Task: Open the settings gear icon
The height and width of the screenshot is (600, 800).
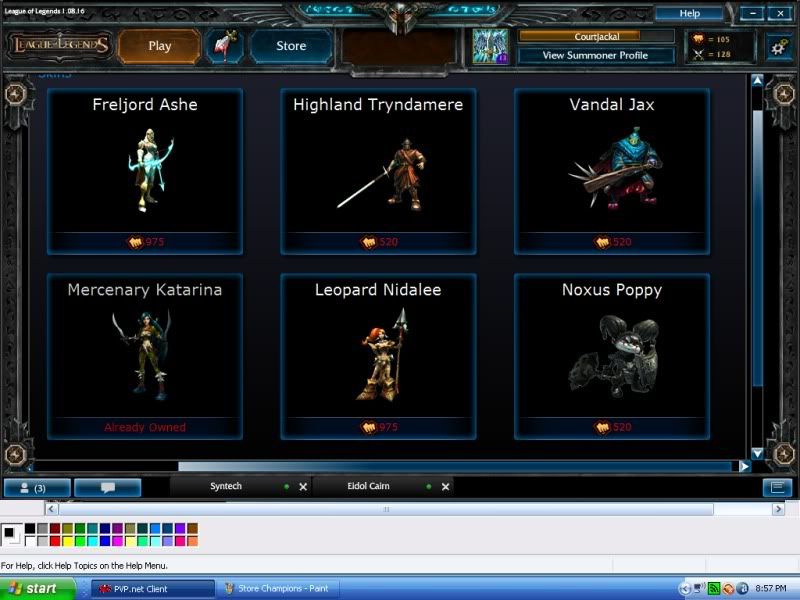Action: point(777,46)
